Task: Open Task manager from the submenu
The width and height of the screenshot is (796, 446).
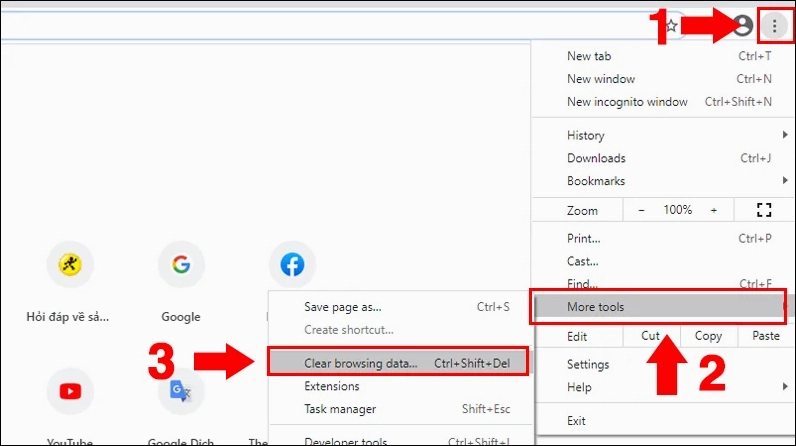Action: [x=400, y=409]
